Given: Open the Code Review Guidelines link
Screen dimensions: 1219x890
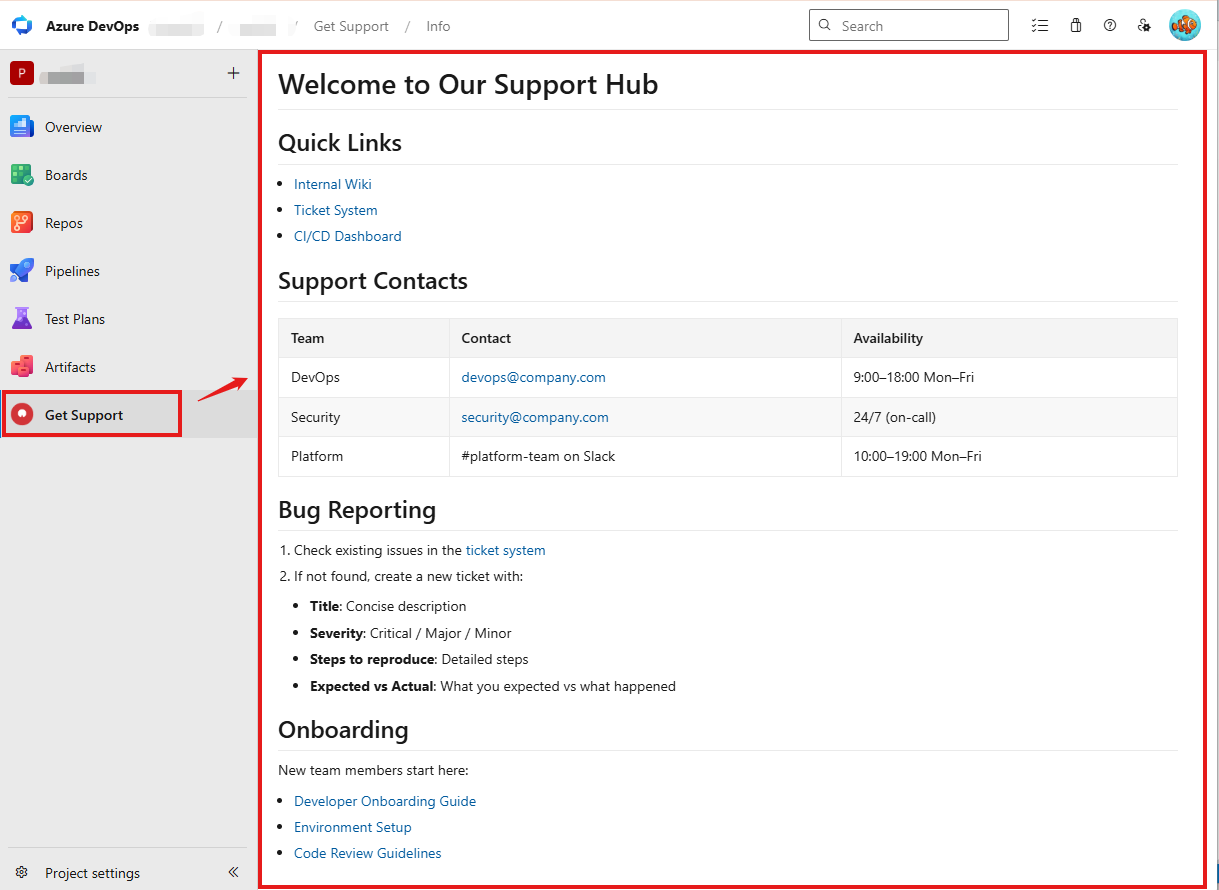Looking at the screenshot, I should [368, 853].
